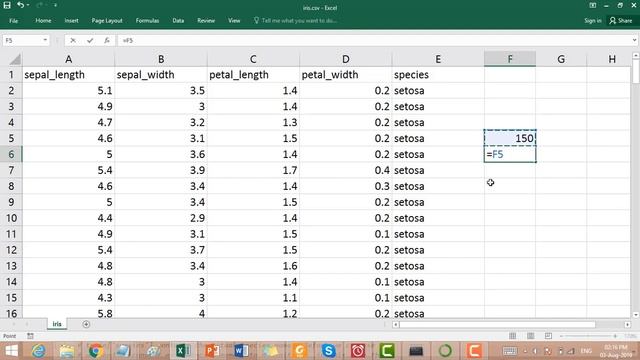
Task: Select column C header
Action: [253, 59]
